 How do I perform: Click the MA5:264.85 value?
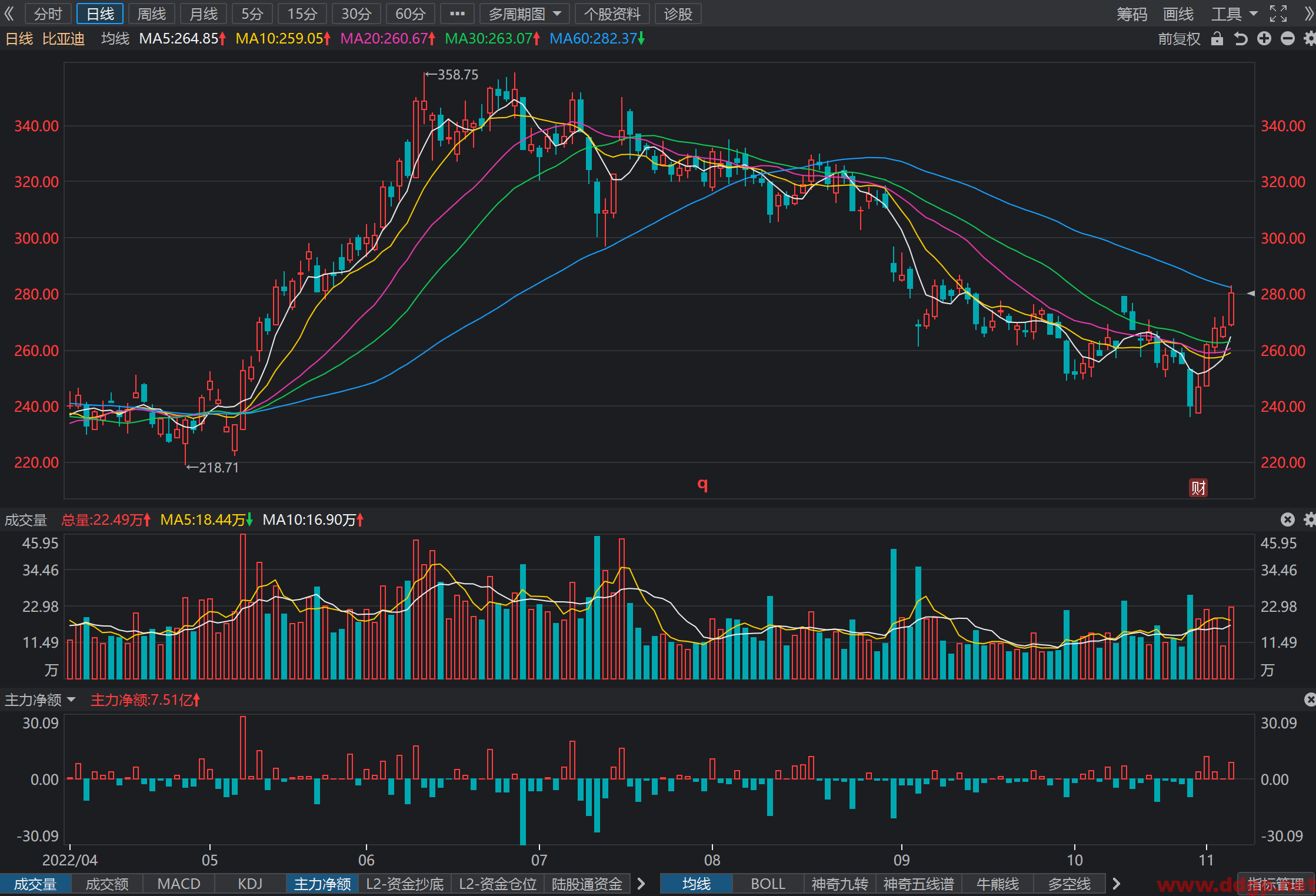coord(182,39)
